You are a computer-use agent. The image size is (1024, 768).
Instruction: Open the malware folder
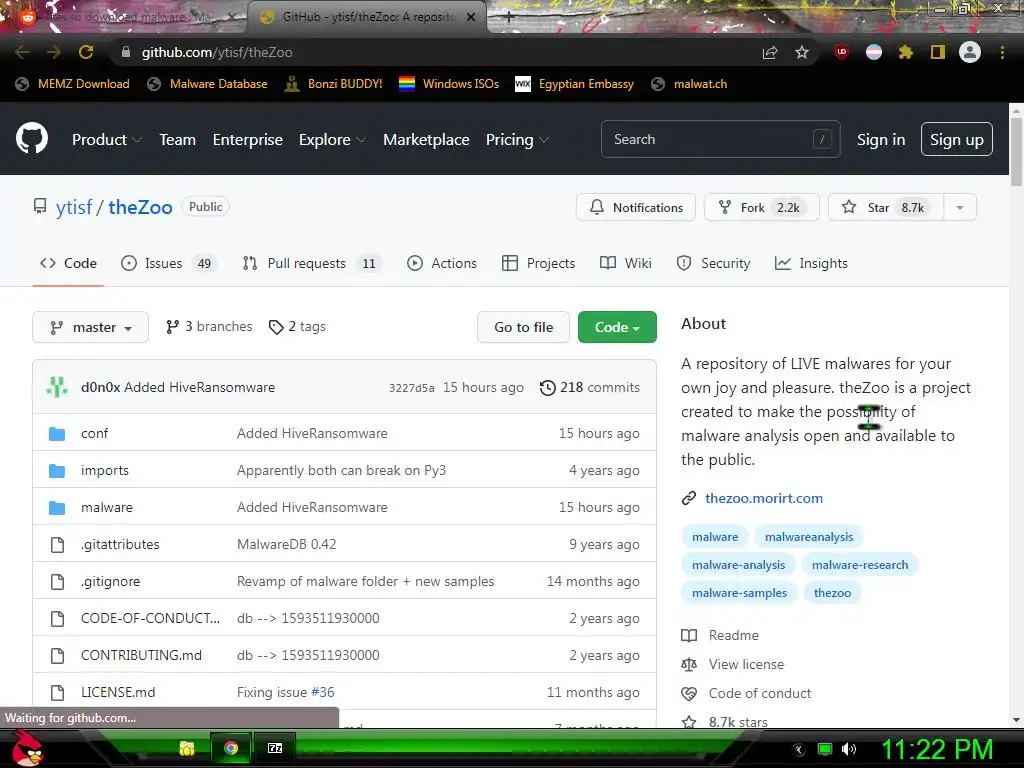pyautogui.click(x=106, y=507)
